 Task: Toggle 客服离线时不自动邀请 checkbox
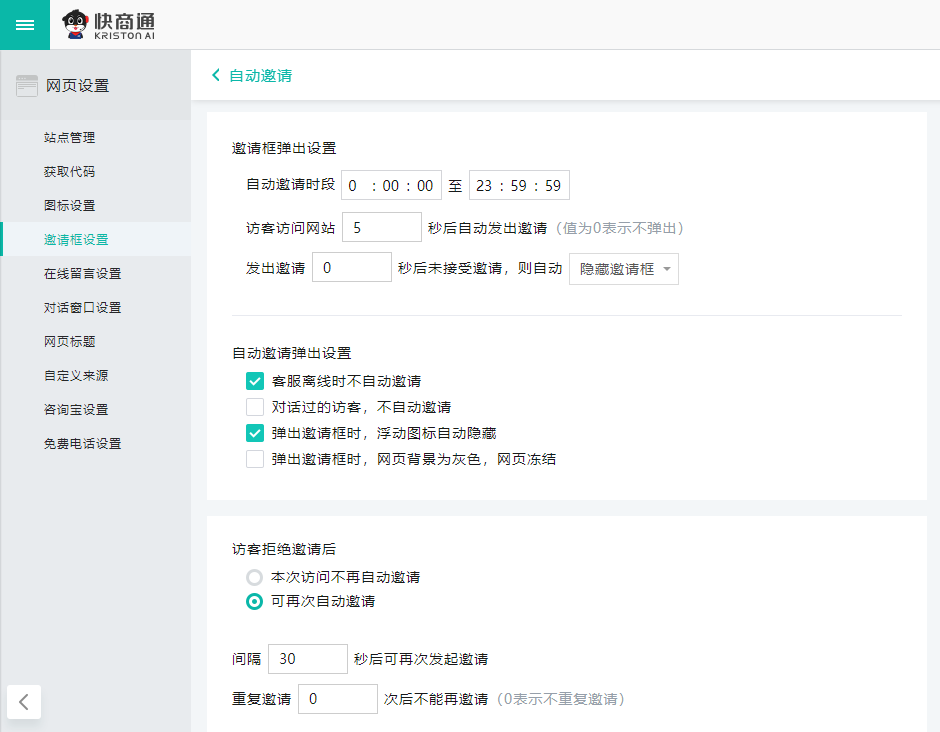[x=255, y=381]
